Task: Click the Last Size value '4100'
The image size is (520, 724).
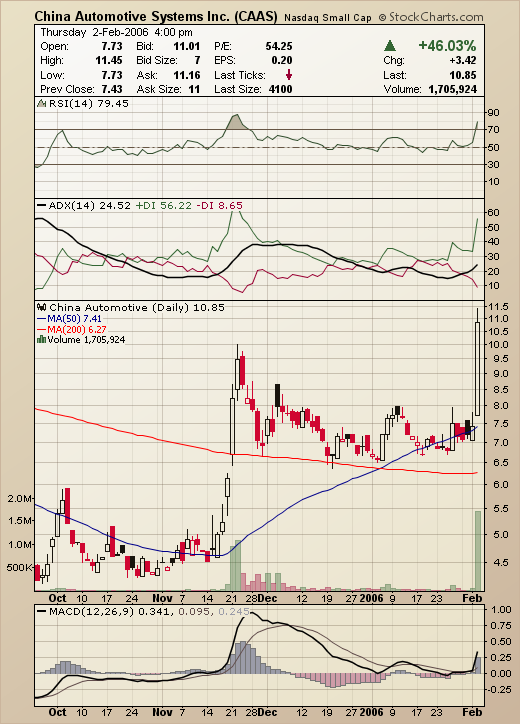Action: (x=280, y=89)
